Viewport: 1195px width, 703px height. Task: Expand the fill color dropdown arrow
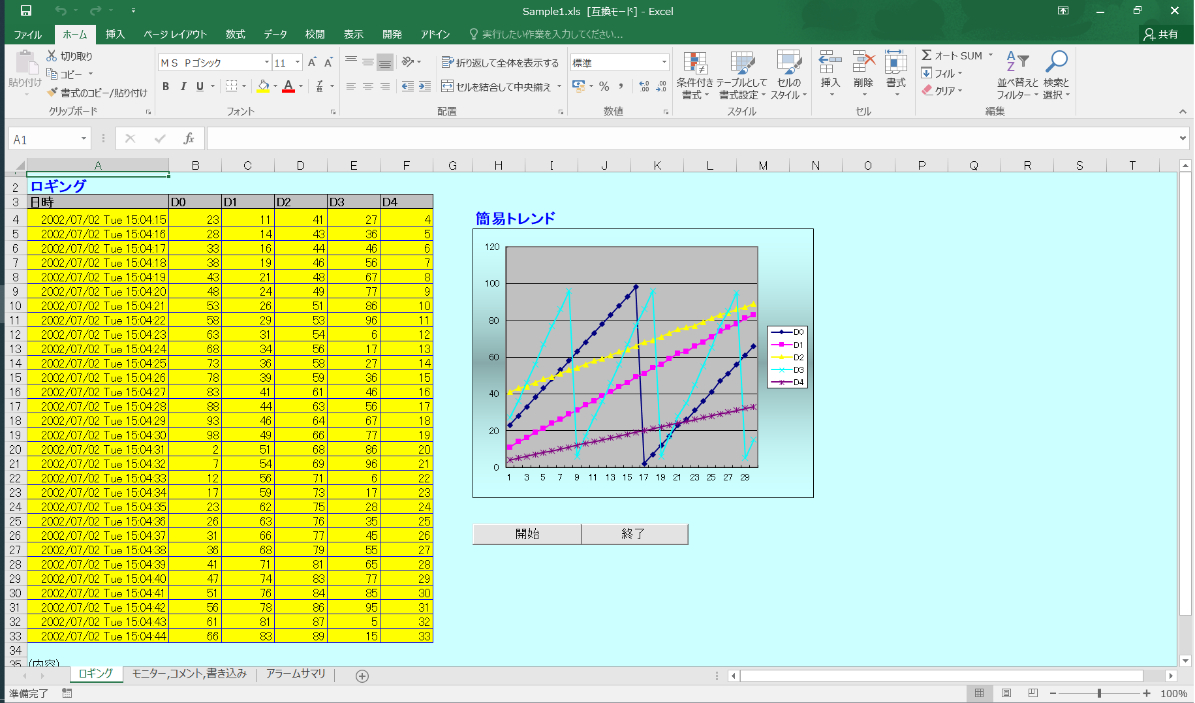coord(276,86)
